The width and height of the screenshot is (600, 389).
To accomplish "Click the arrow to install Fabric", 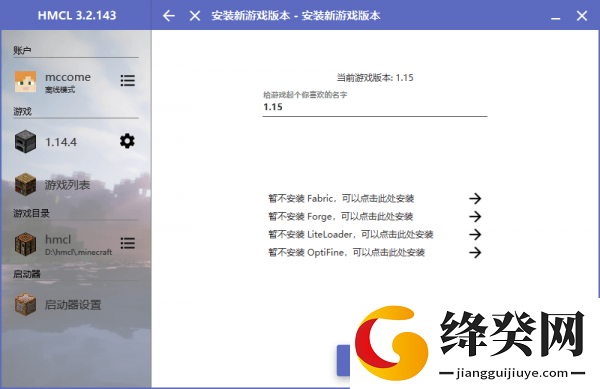I will point(475,198).
